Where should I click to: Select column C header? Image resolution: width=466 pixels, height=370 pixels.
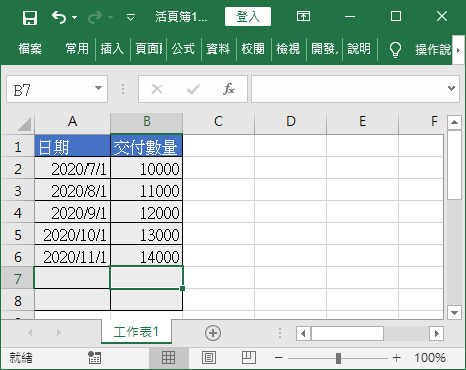(x=219, y=122)
